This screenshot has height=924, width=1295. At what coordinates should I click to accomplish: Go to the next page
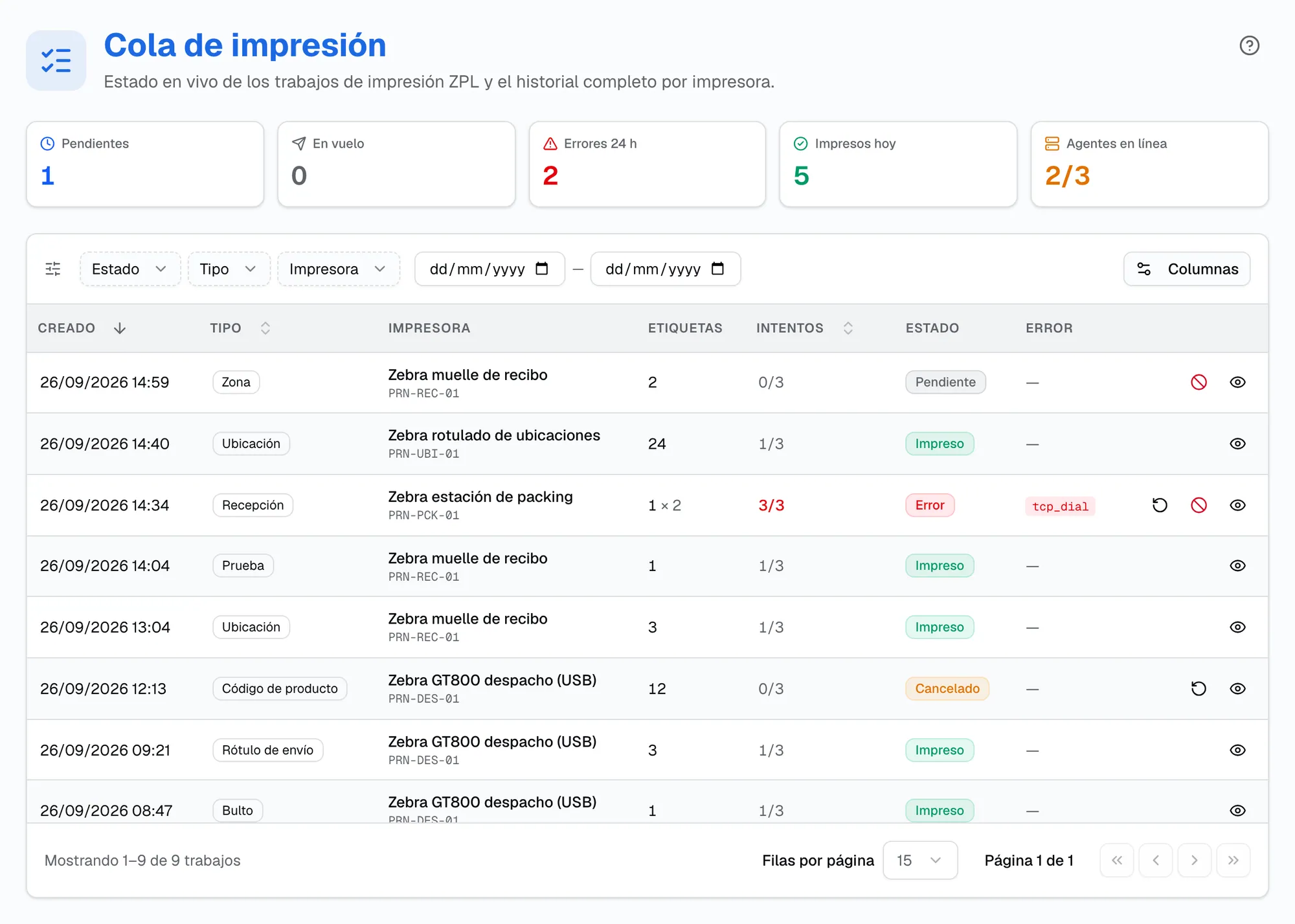(x=1195, y=860)
